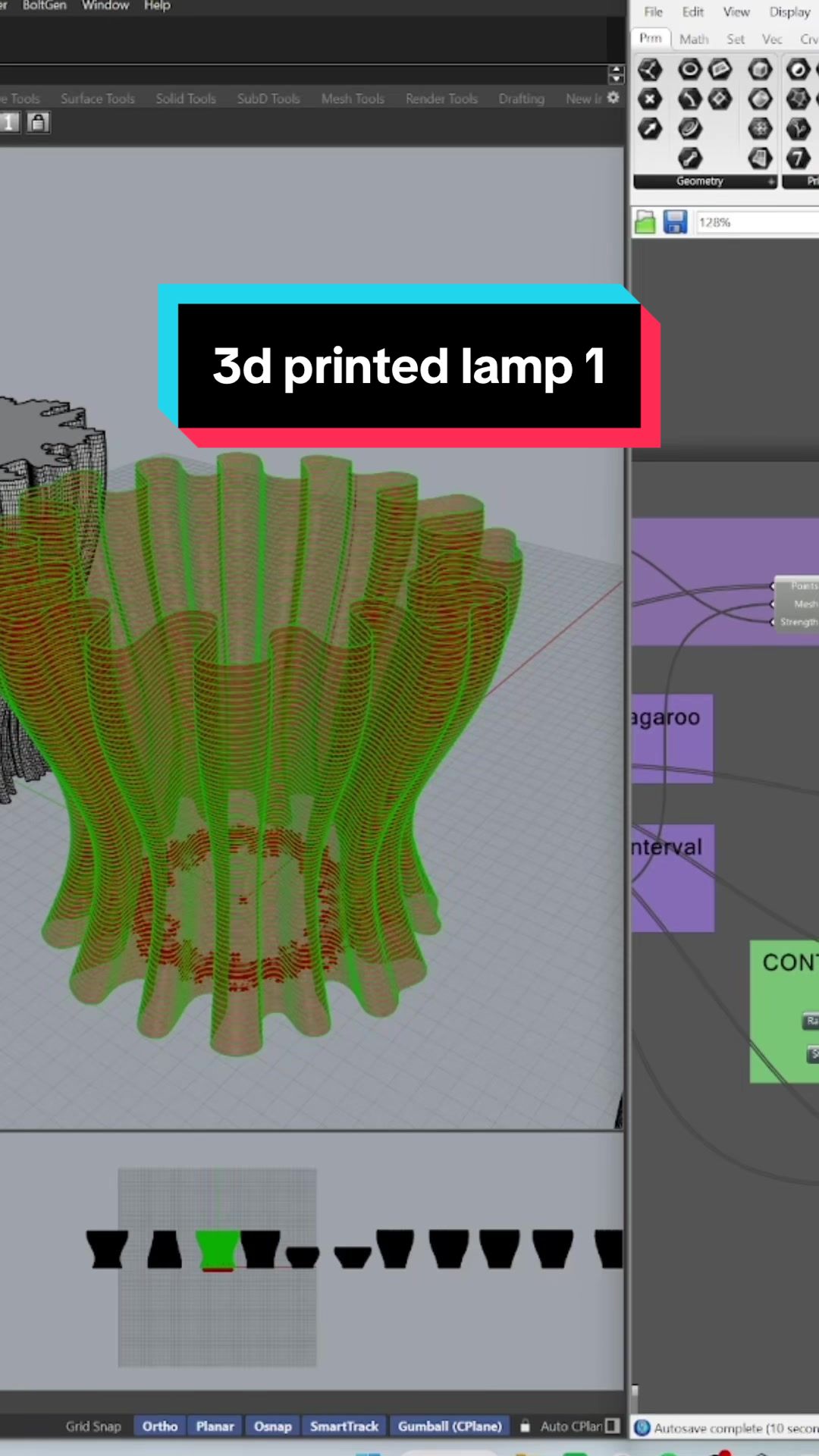819x1456 pixels.
Task: Open the 128% zoom combo box
Action: click(x=757, y=222)
